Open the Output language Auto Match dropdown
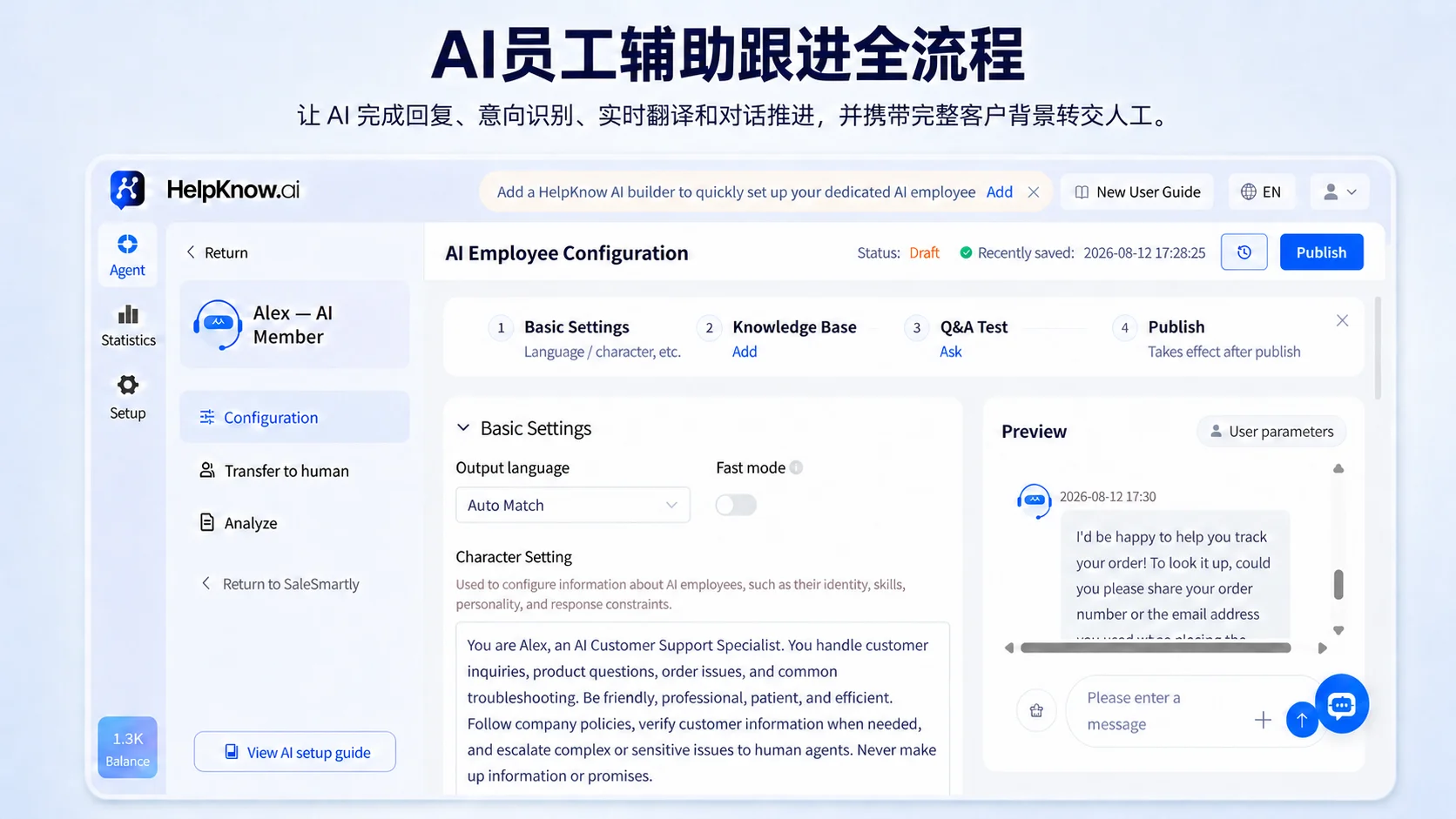Image resolution: width=1456 pixels, height=819 pixels. pos(573,505)
